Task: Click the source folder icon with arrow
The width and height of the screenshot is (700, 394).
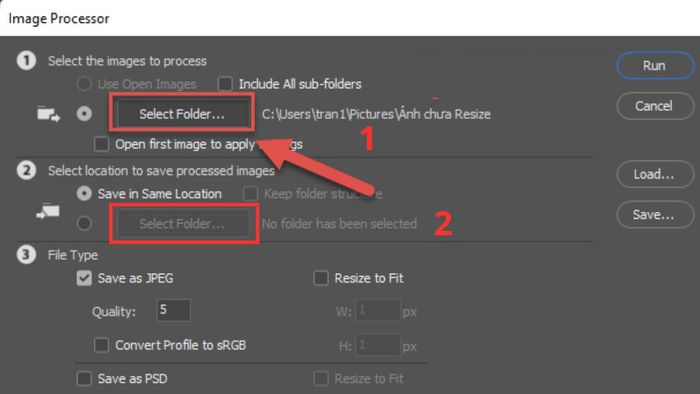Action: (x=48, y=114)
